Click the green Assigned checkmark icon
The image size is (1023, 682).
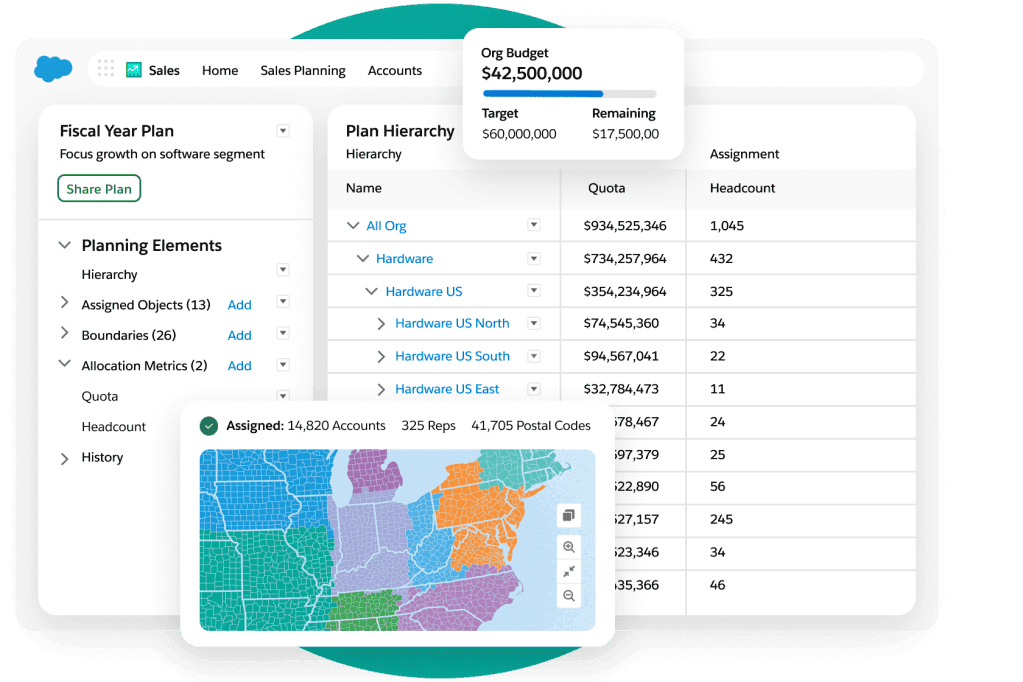click(209, 426)
